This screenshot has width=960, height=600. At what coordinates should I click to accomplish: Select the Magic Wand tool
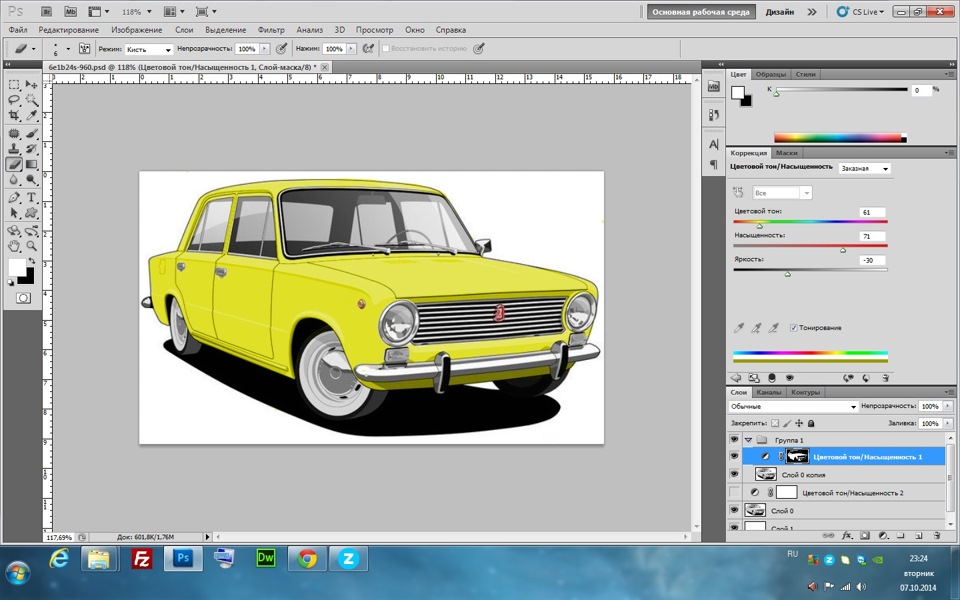coord(31,100)
